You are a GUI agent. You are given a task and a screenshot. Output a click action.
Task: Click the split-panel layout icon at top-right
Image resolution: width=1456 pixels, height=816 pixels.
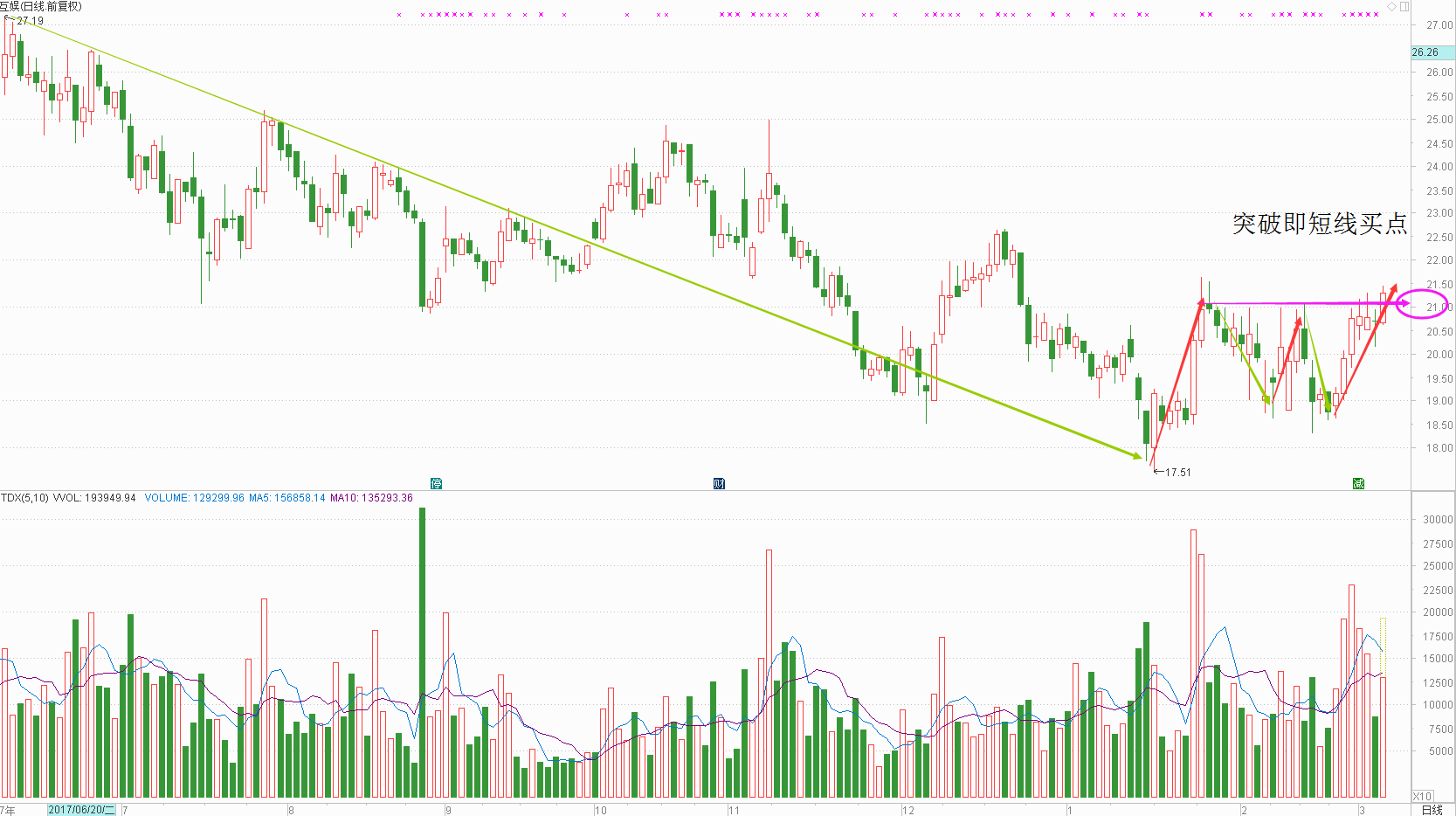tap(1404, 6)
